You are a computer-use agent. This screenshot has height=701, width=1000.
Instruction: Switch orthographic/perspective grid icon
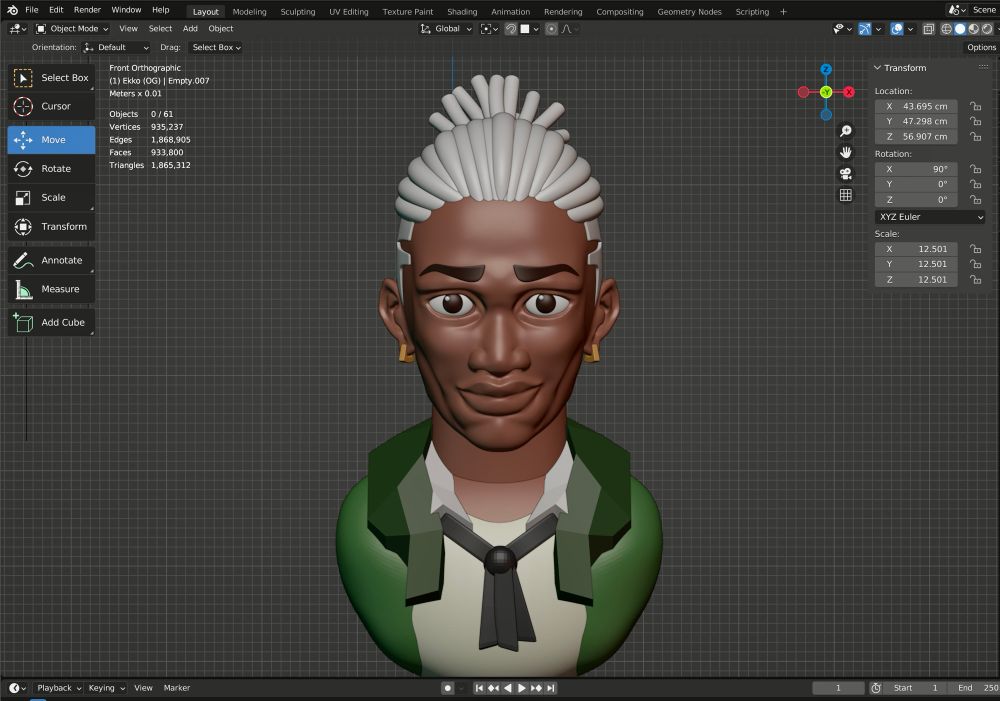pyautogui.click(x=846, y=195)
